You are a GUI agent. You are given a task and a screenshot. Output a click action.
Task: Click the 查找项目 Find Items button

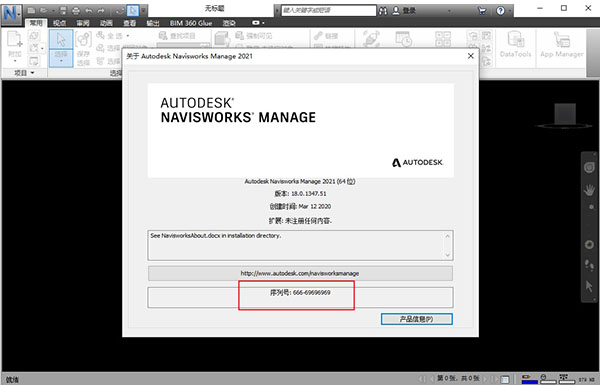pyautogui.click(x=177, y=36)
